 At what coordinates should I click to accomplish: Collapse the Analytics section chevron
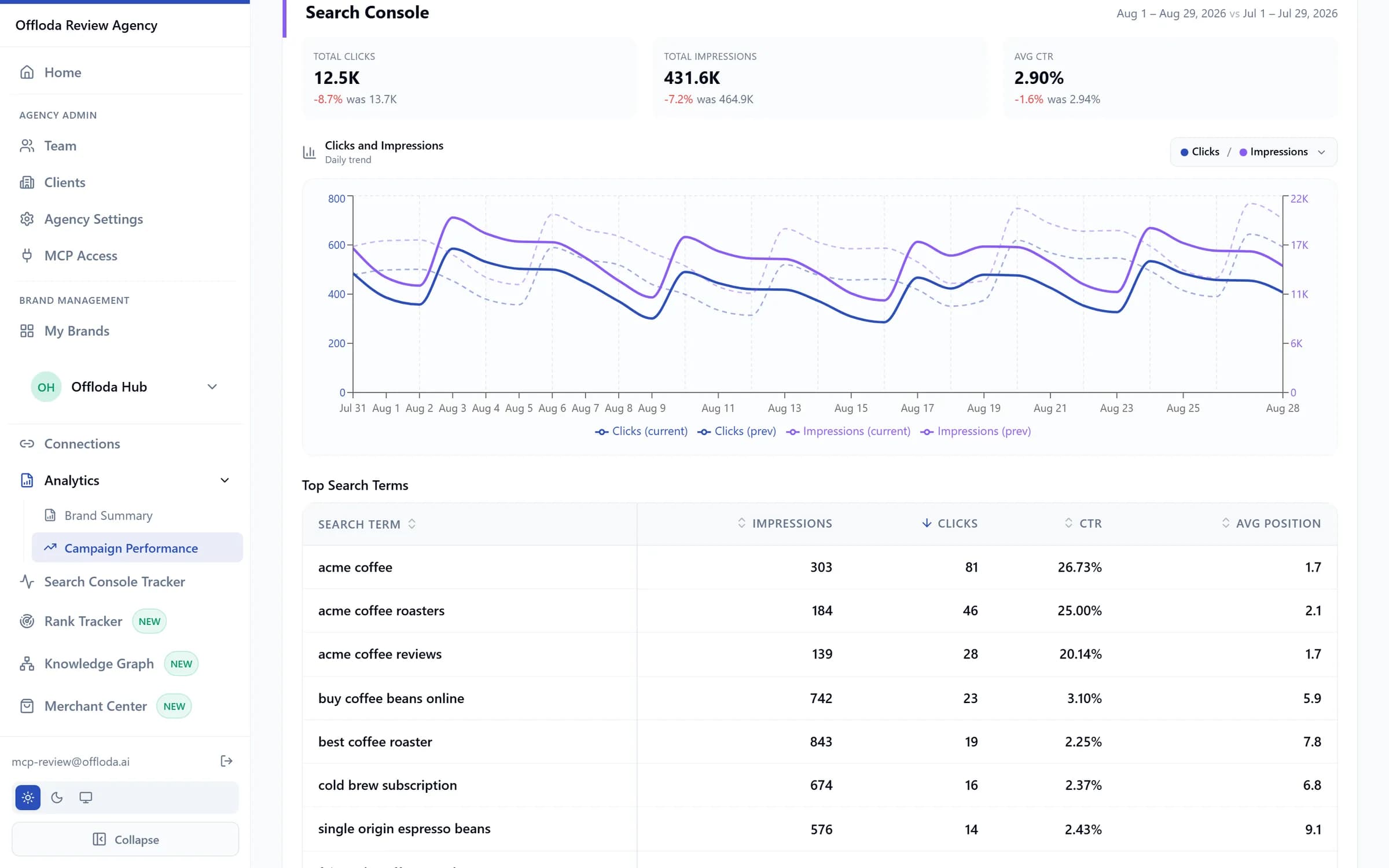tap(225, 480)
